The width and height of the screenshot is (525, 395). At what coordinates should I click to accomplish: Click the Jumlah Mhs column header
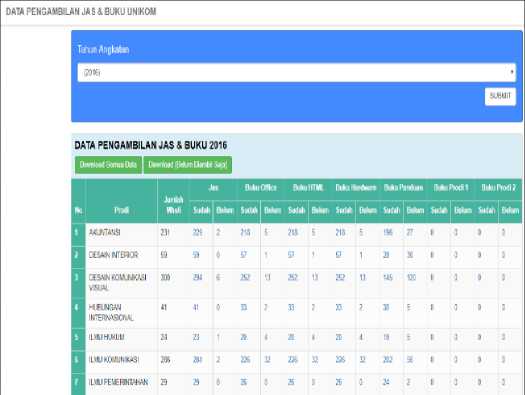click(x=173, y=205)
